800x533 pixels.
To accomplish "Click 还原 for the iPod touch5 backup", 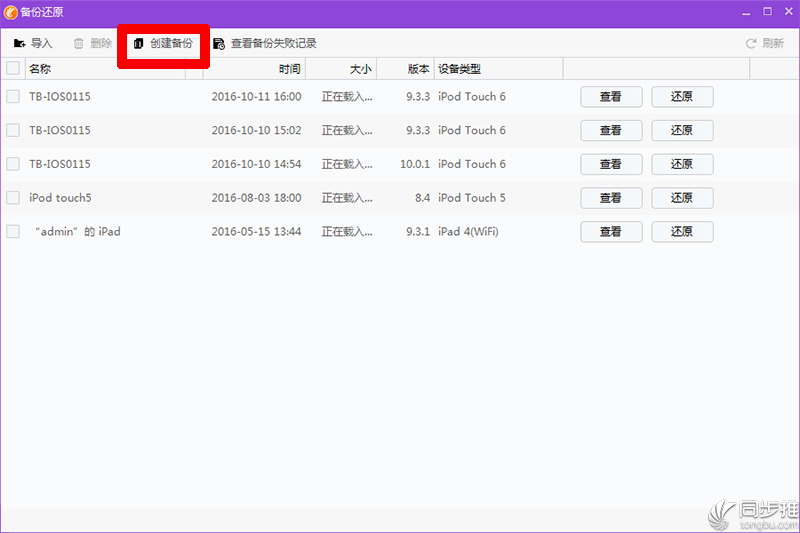I will click(682, 197).
